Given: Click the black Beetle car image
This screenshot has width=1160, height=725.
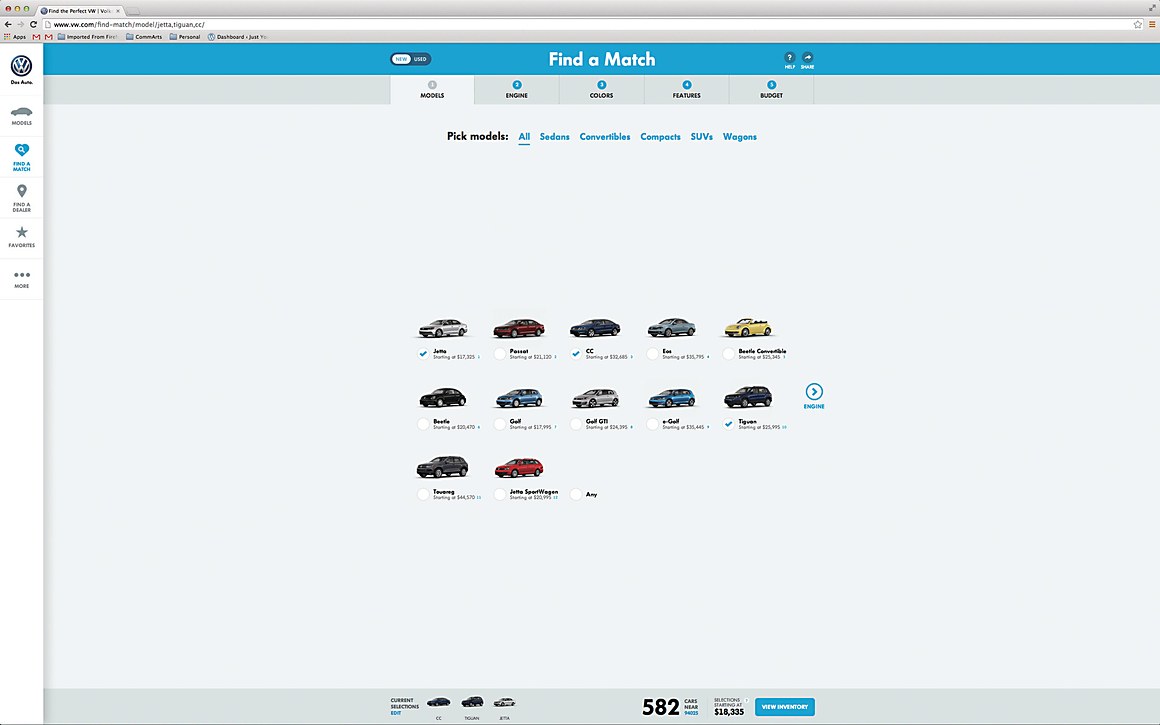Looking at the screenshot, I should (x=442, y=398).
